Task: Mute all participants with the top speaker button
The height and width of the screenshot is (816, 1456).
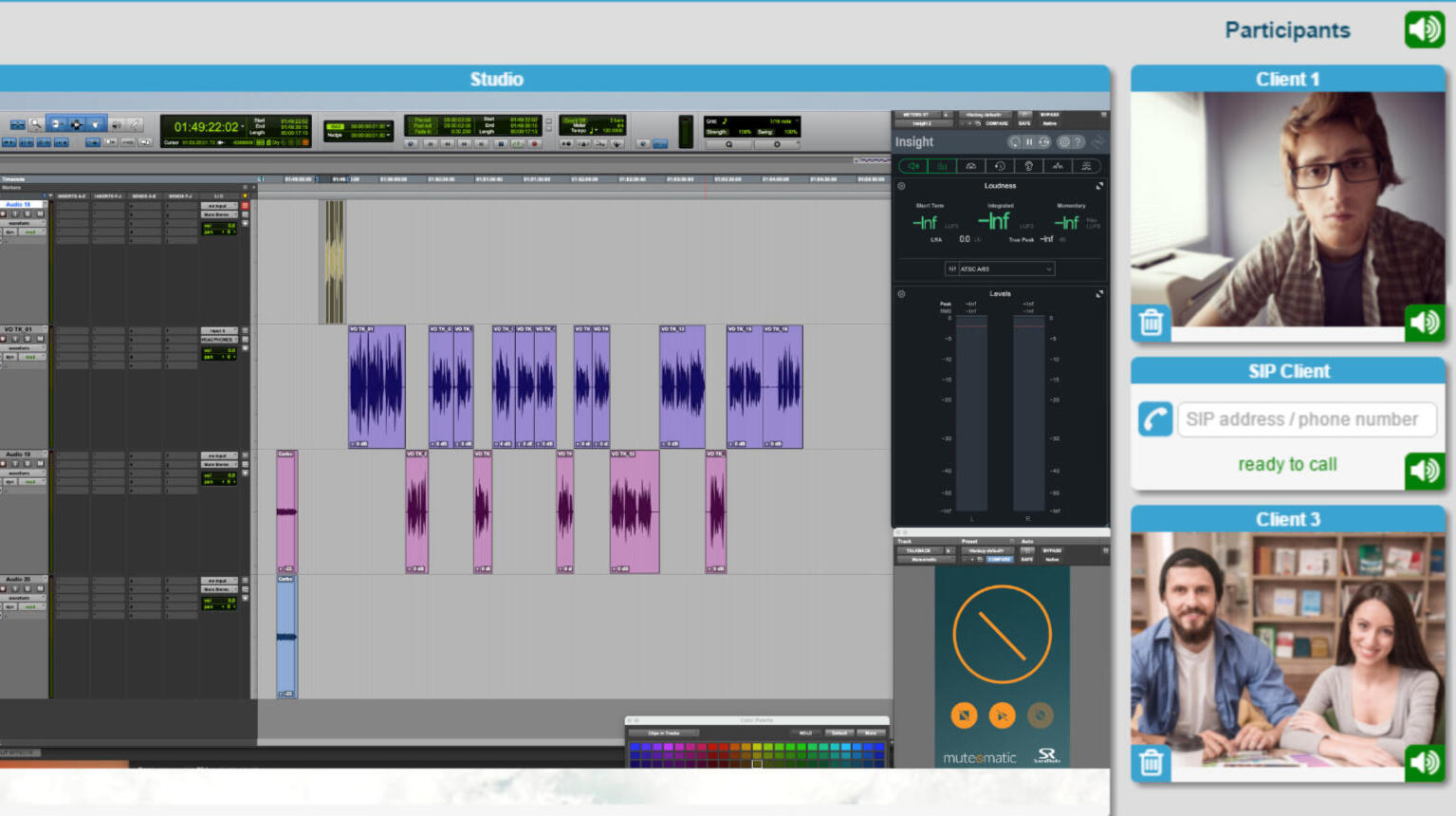Action: click(x=1424, y=29)
